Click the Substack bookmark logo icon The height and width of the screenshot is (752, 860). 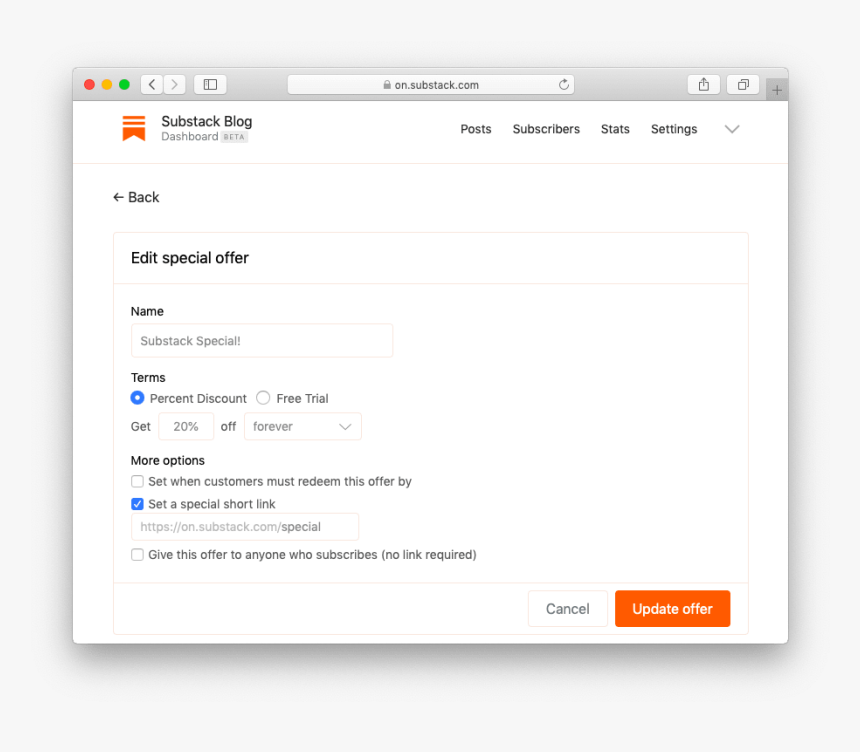134,128
